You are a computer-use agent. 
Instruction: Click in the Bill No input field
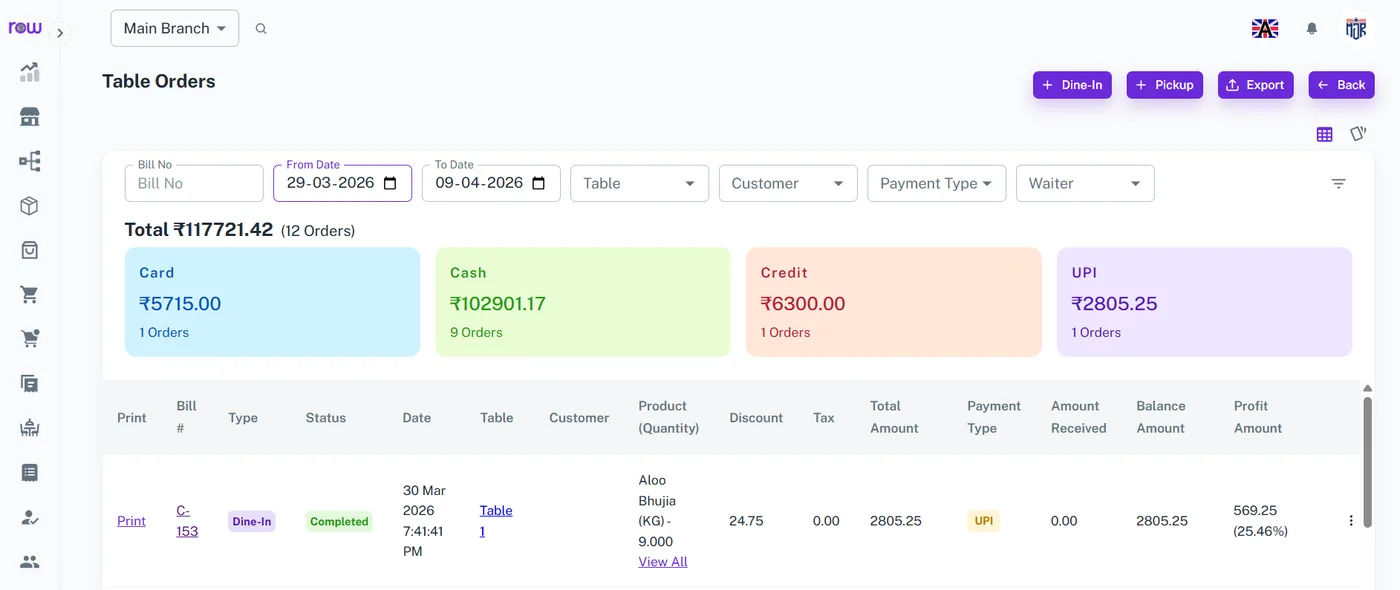point(194,183)
